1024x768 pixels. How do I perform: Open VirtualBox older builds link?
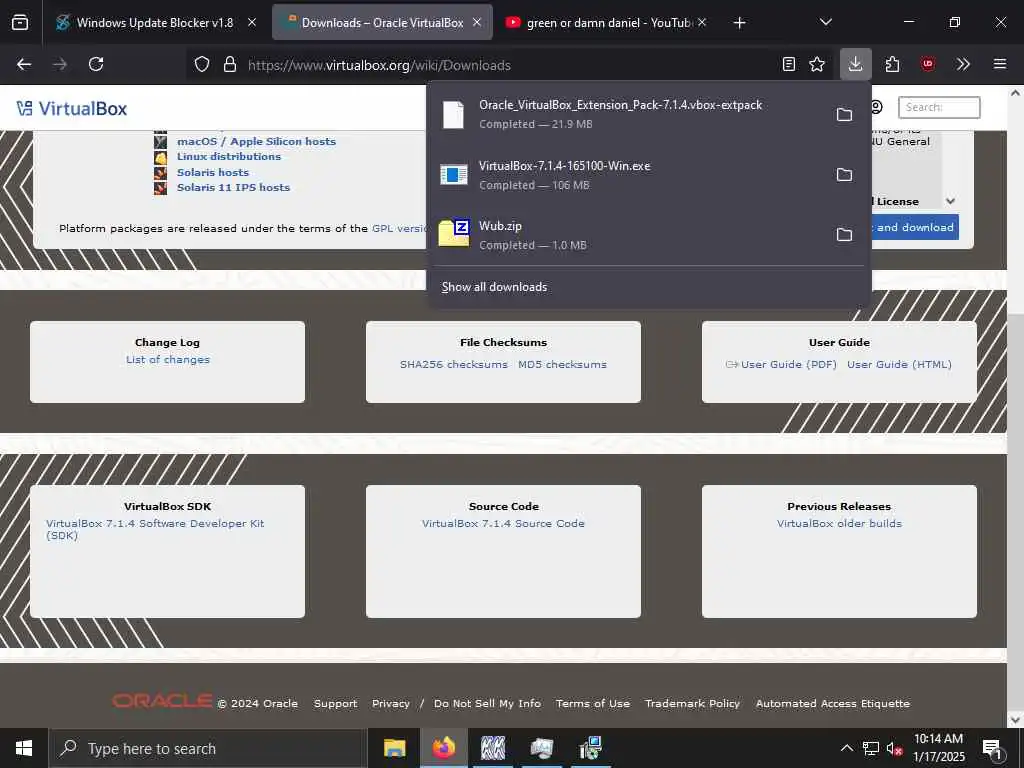coord(839,524)
